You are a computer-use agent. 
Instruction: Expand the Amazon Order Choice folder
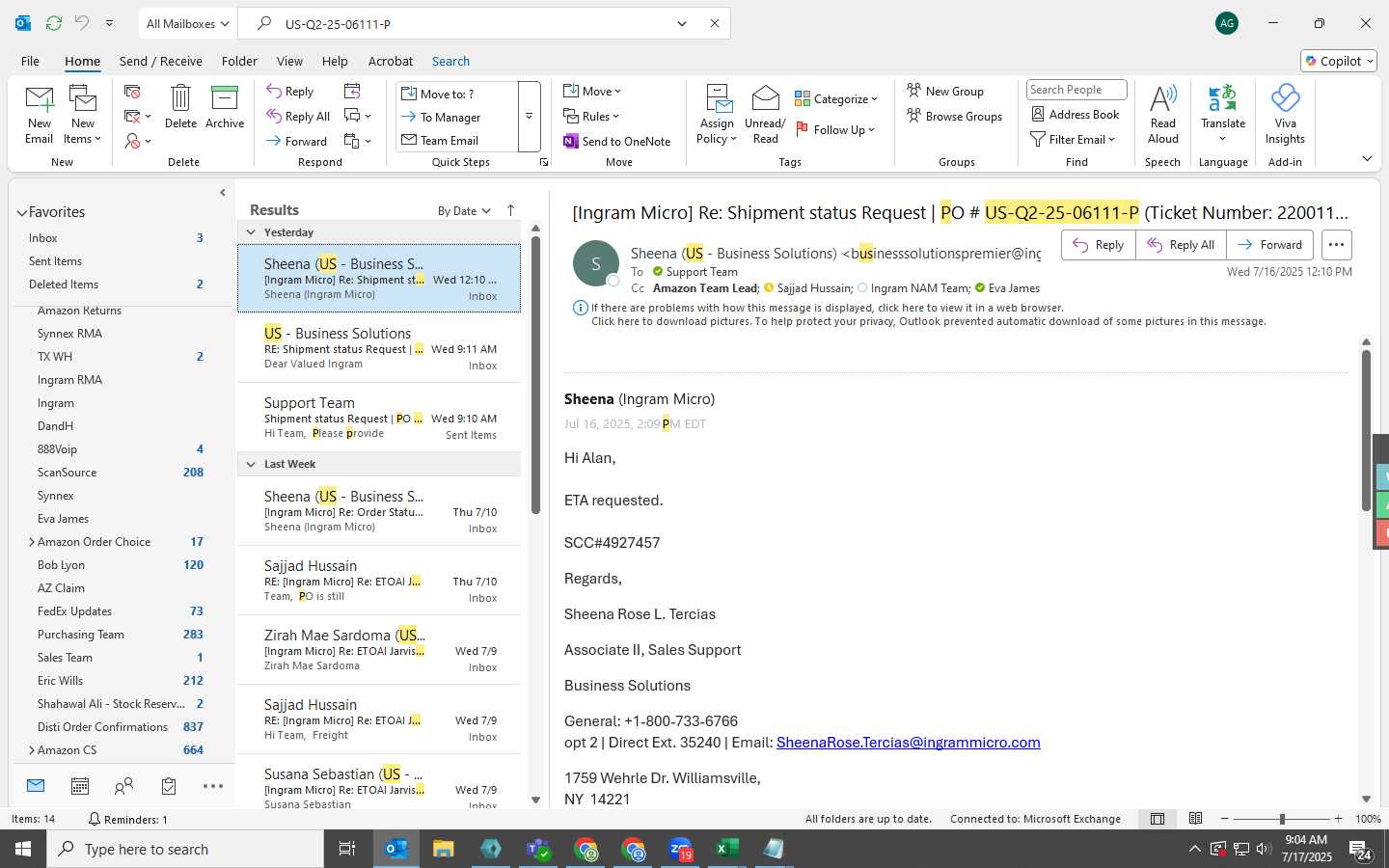(32, 542)
